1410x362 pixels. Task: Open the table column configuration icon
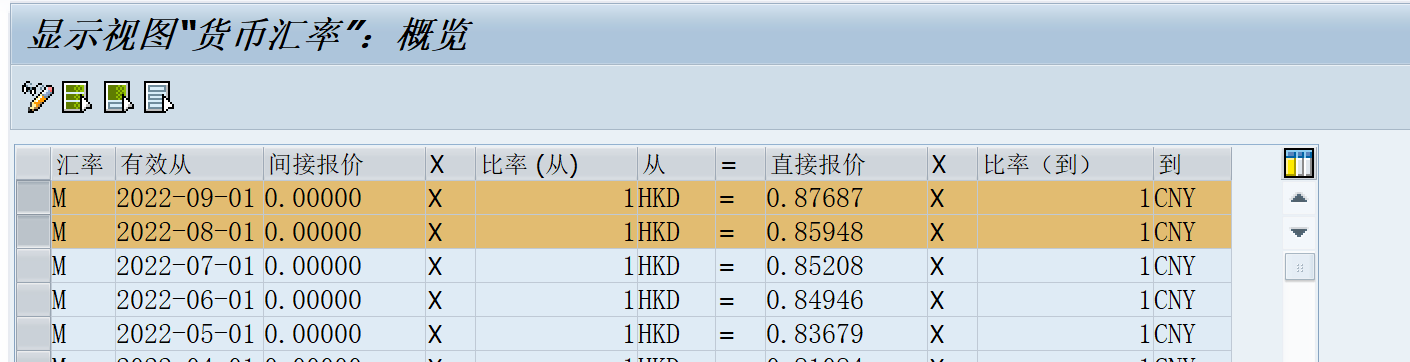[1298, 164]
